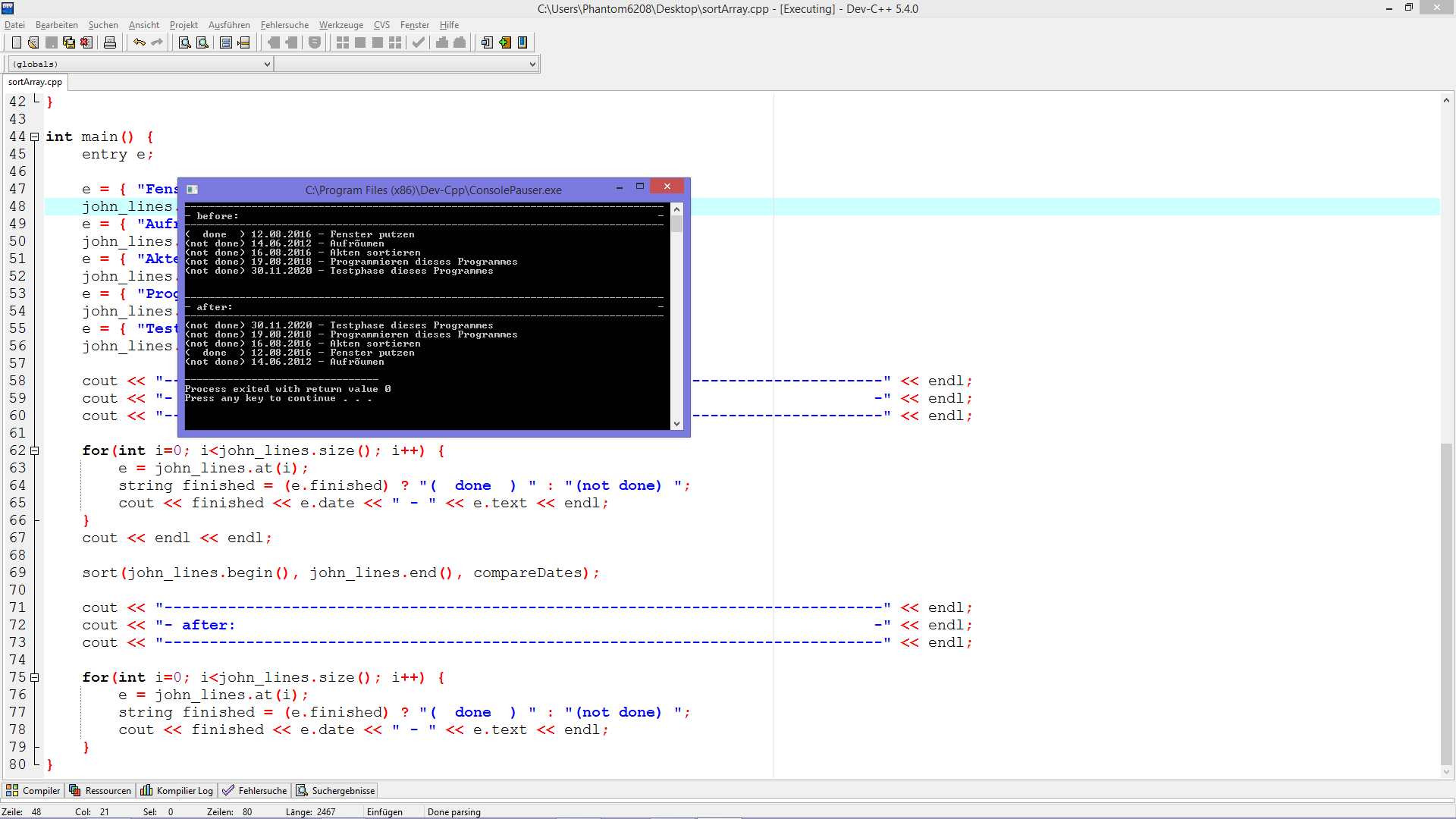The width and height of the screenshot is (1456, 819).
Task: Create a new source file using the toolbar
Action: [x=17, y=42]
